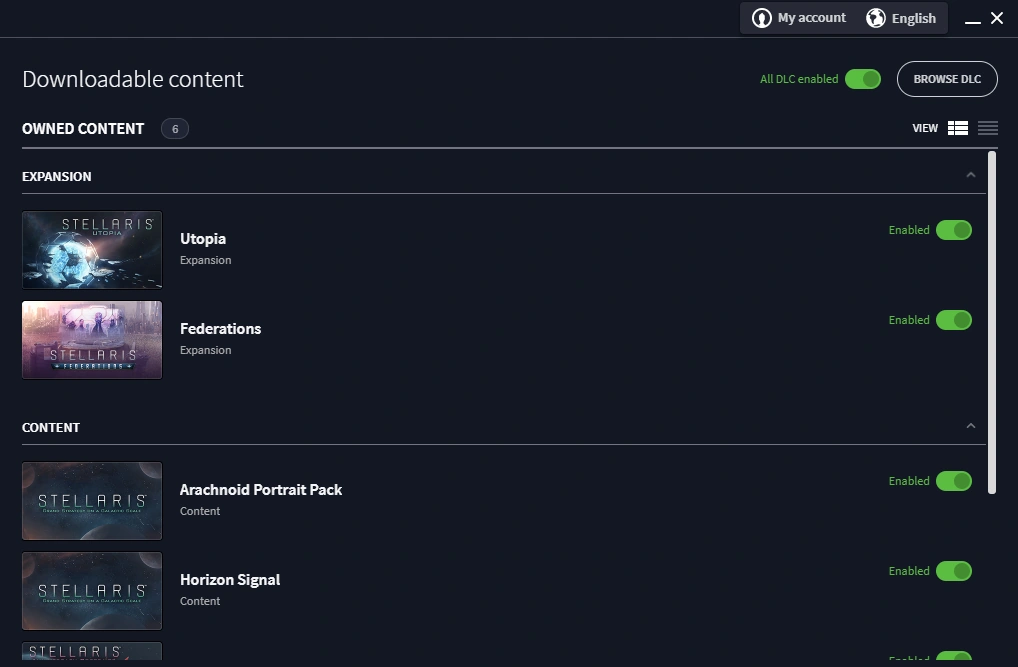Disable the Federations expansion toggle
The height and width of the screenshot is (667, 1018).
(x=953, y=320)
